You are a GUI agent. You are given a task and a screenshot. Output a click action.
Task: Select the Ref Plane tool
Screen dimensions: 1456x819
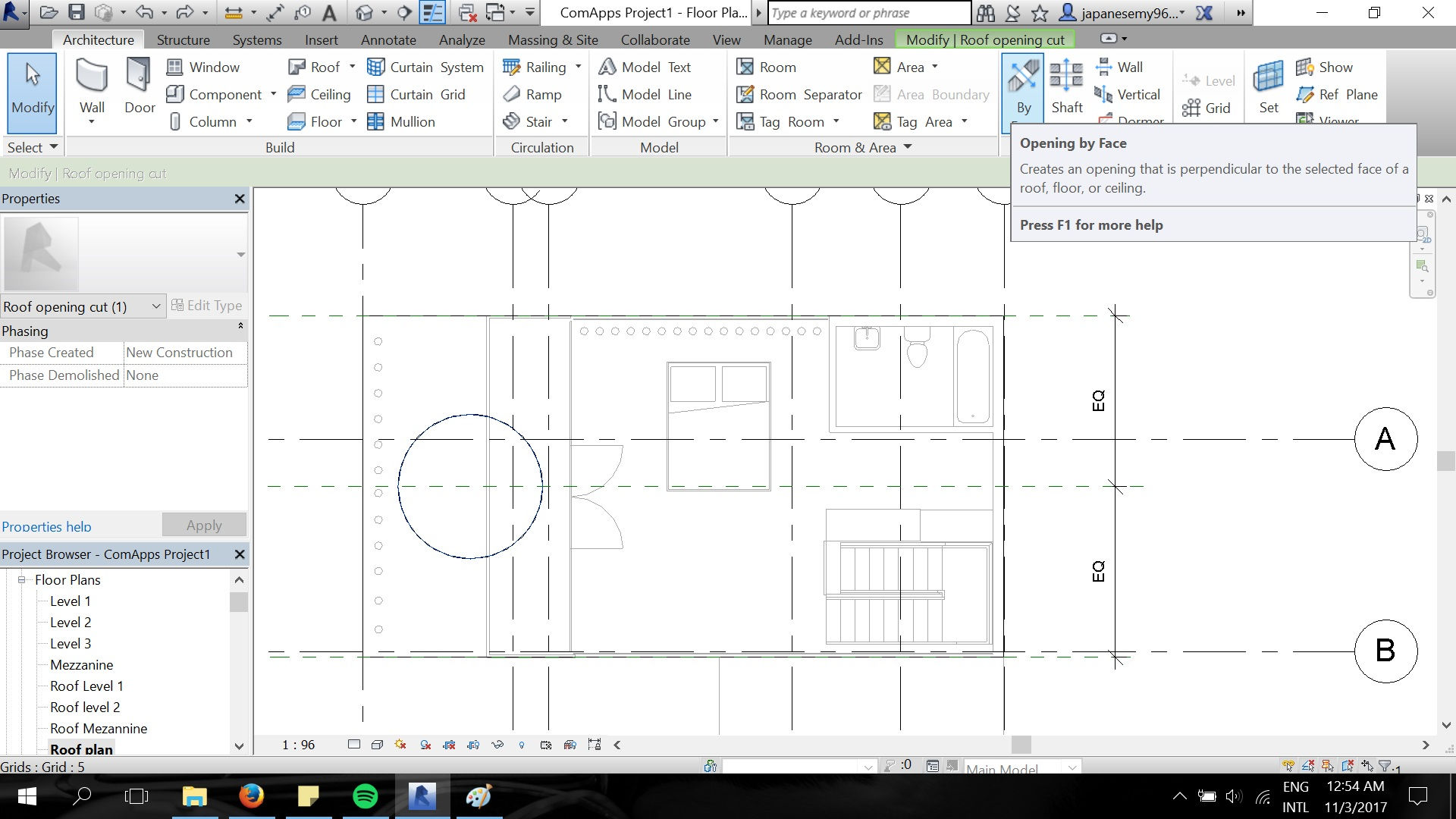1337,94
